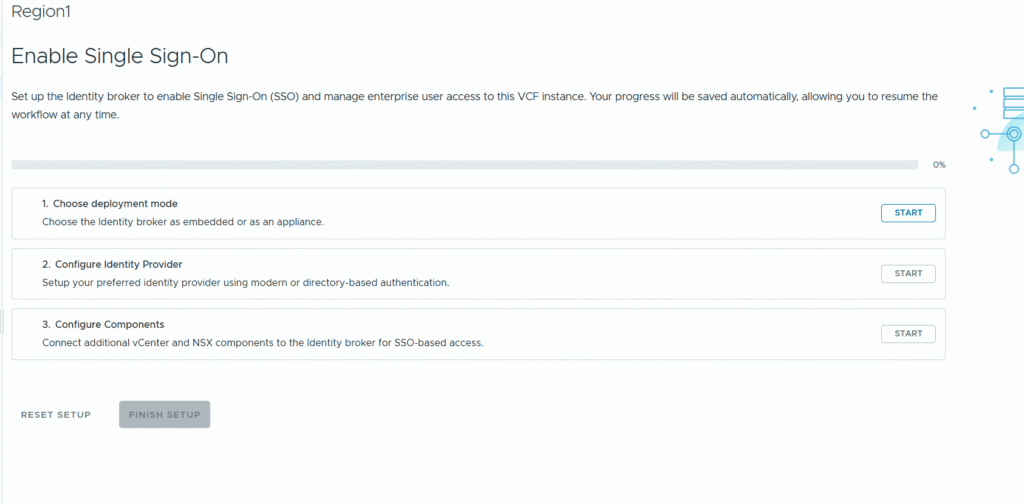Start the Choose deployment mode step

tap(908, 213)
